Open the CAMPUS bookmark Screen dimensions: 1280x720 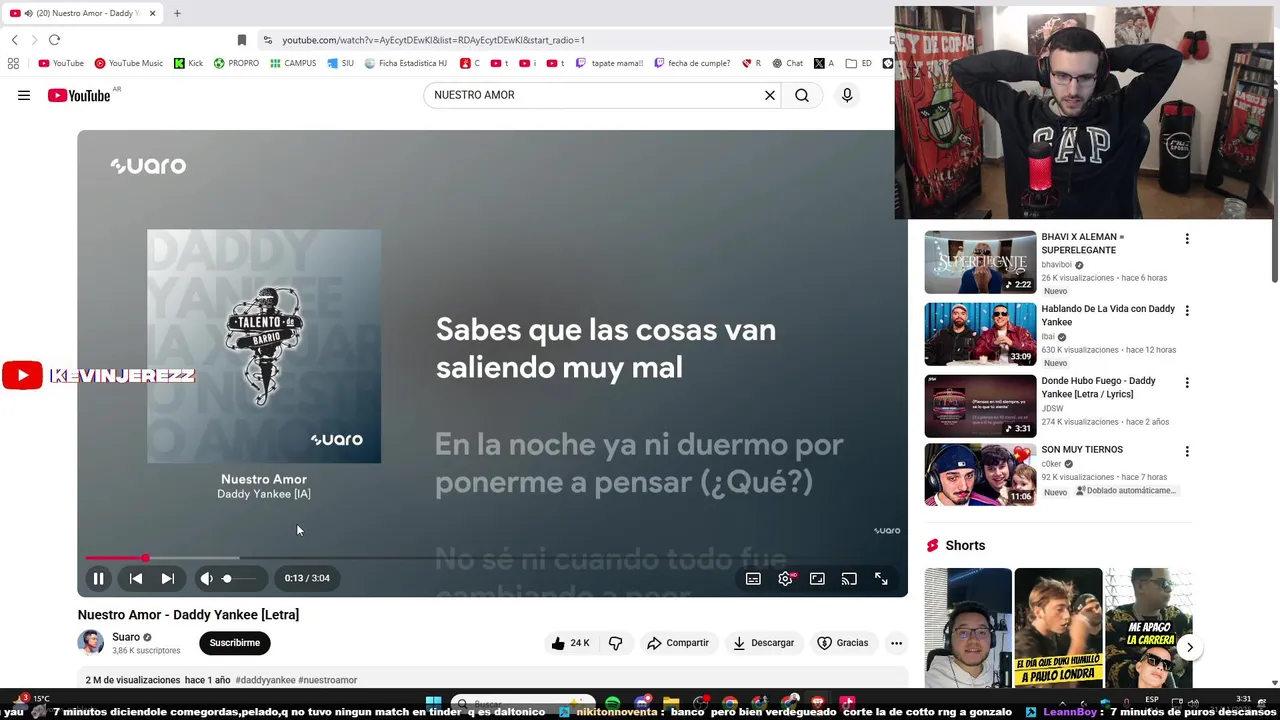[292, 63]
